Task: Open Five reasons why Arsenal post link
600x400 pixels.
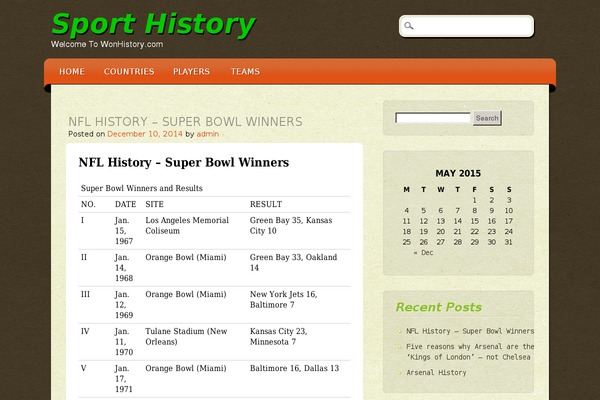Action: click(x=470, y=352)
